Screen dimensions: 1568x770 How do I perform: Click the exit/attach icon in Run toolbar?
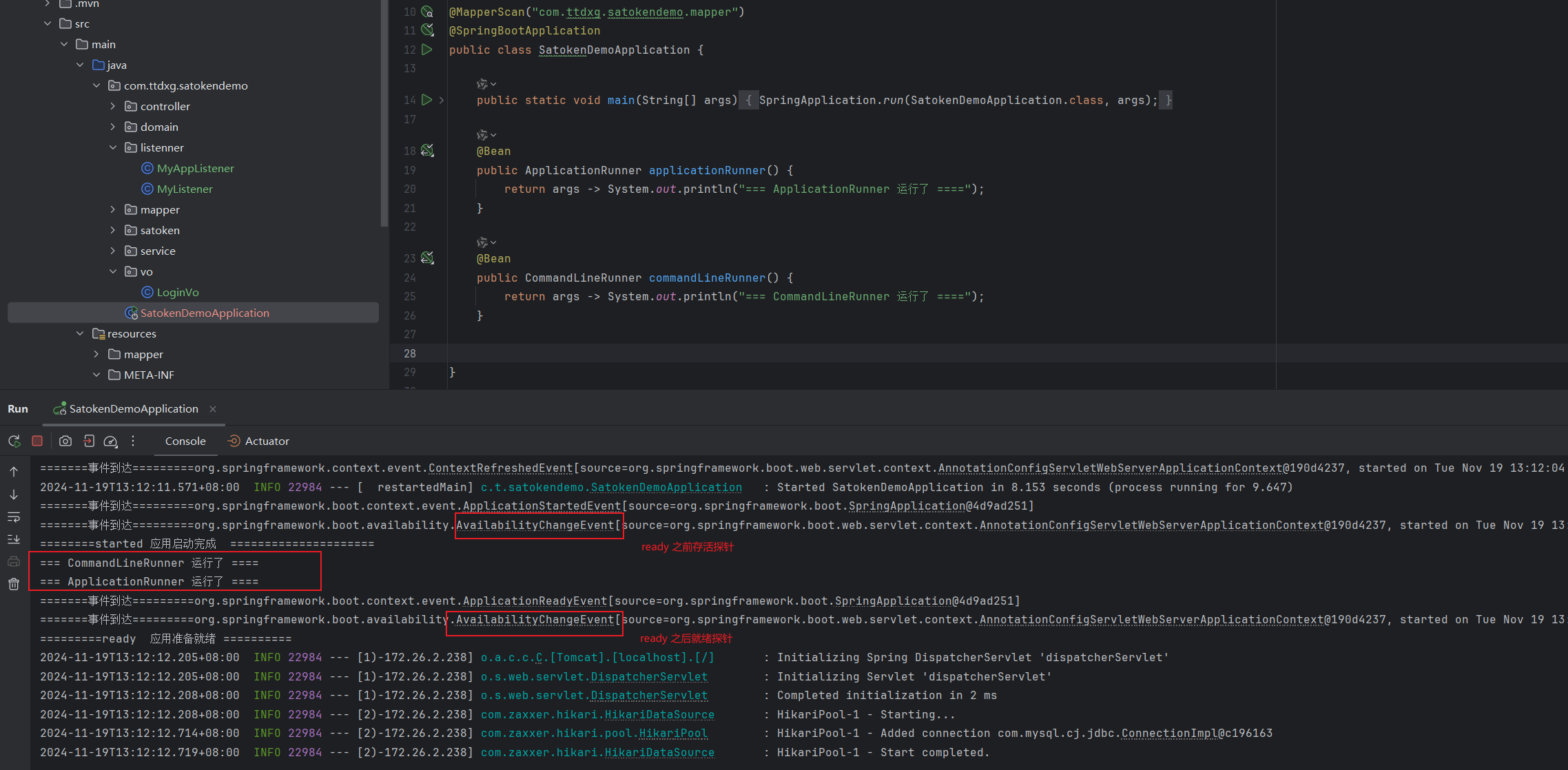[89, 441]
